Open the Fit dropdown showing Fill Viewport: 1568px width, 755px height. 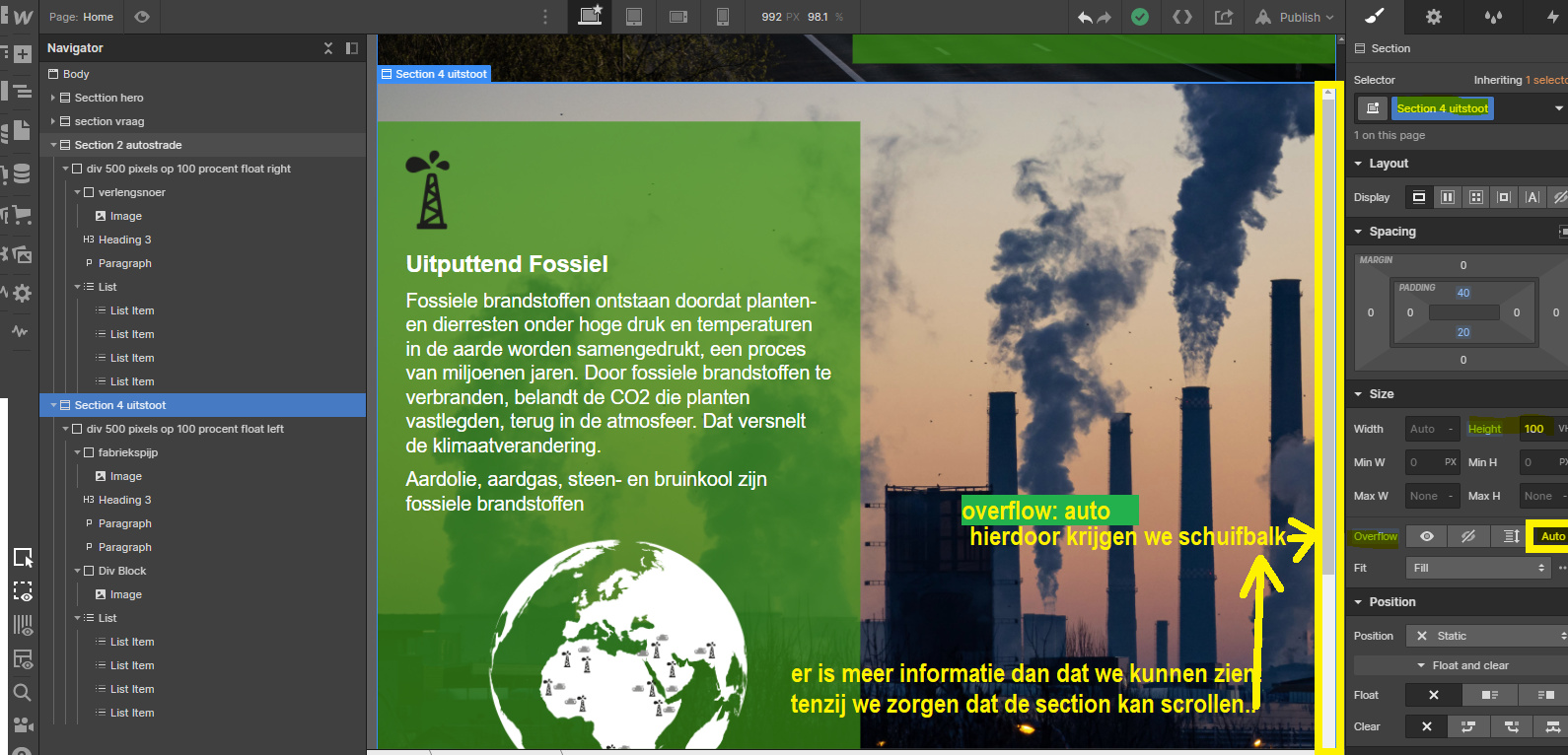click(x=1478, y=568)
